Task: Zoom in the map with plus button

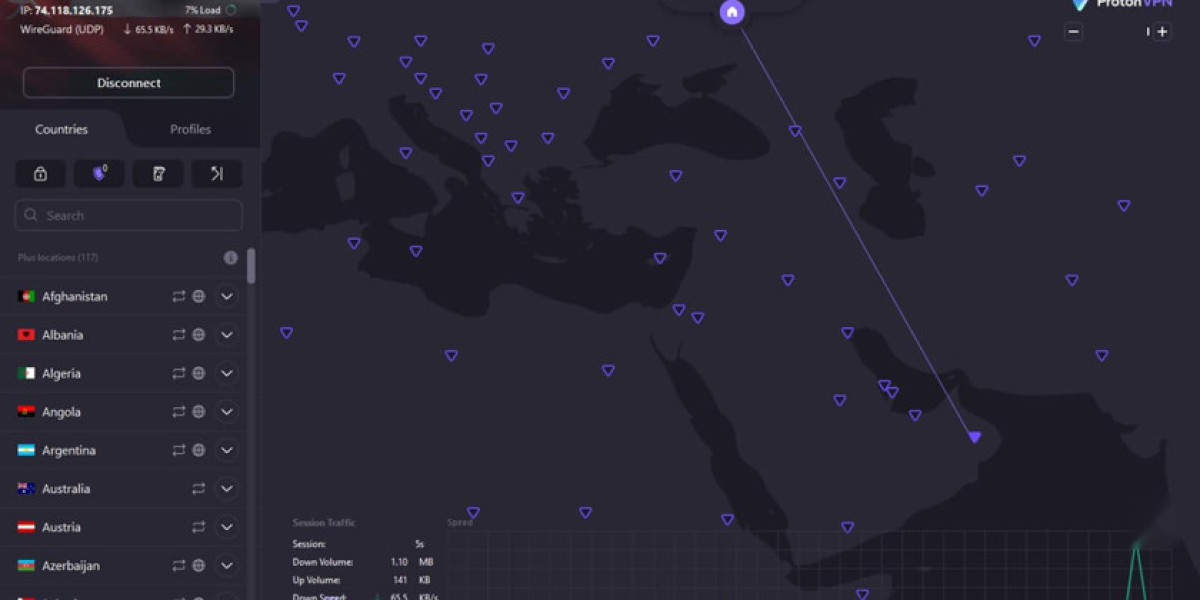Action: (x=1162, y=32)
